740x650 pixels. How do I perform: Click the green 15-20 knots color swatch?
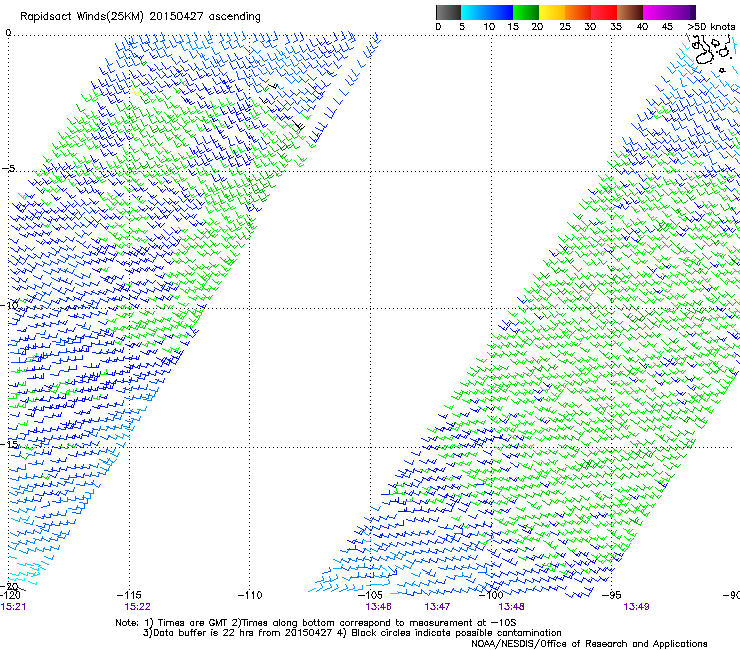click(x=526, y=12)
